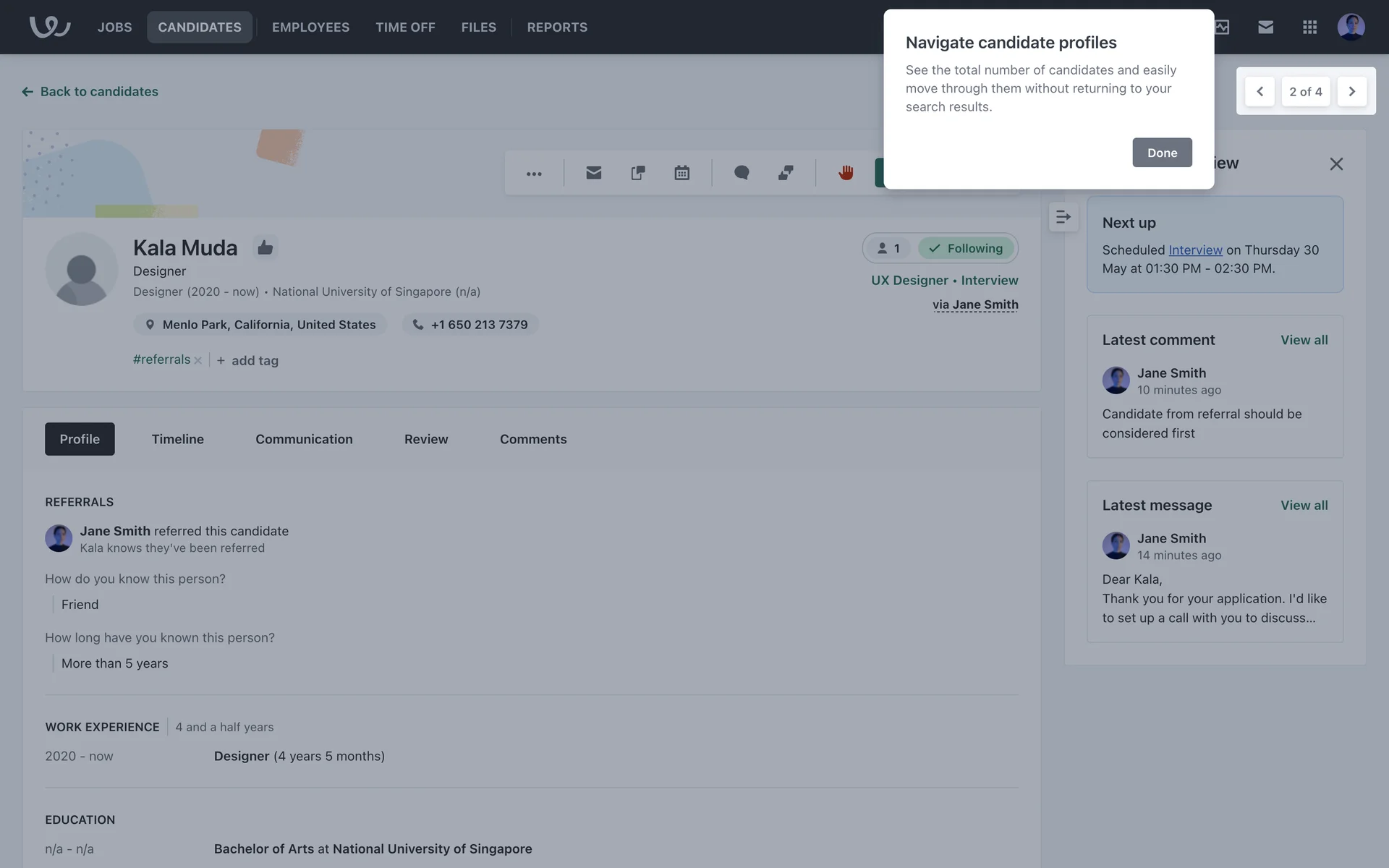Image resolution: width=1389 pixels, height=868 pixels.
Task: Click the envelope email icon in candidate toolbar
Action: tap(593, 173)
